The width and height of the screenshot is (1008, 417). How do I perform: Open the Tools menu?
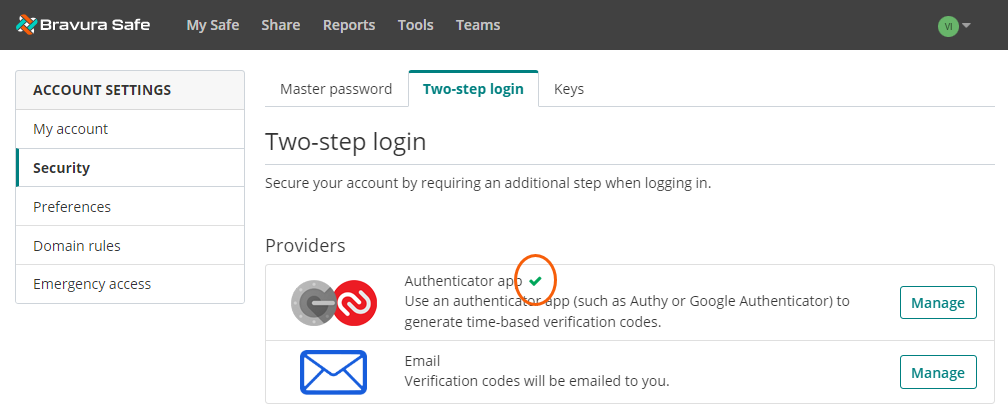(x=415, y=25)
